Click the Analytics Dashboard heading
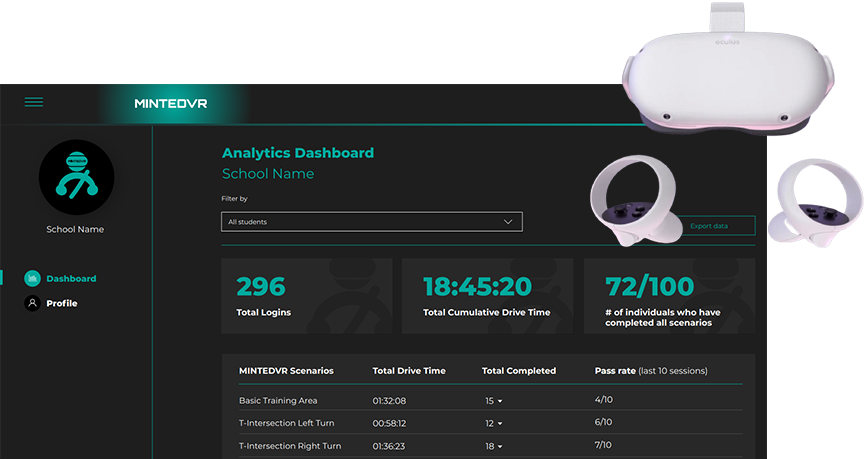Viewport: 868px width, 459px height. 298,153
